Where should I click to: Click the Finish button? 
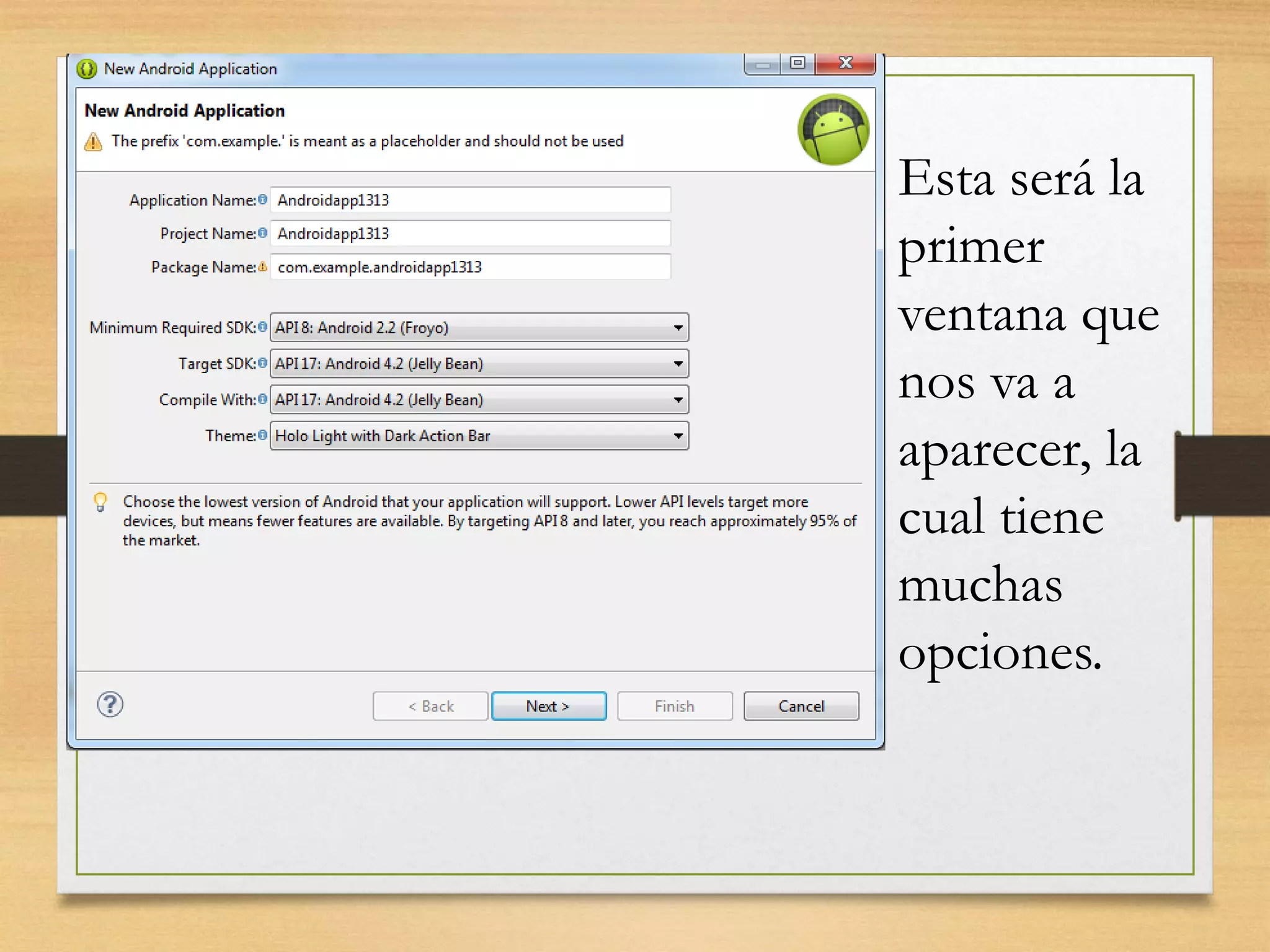(x=674, y=706)
